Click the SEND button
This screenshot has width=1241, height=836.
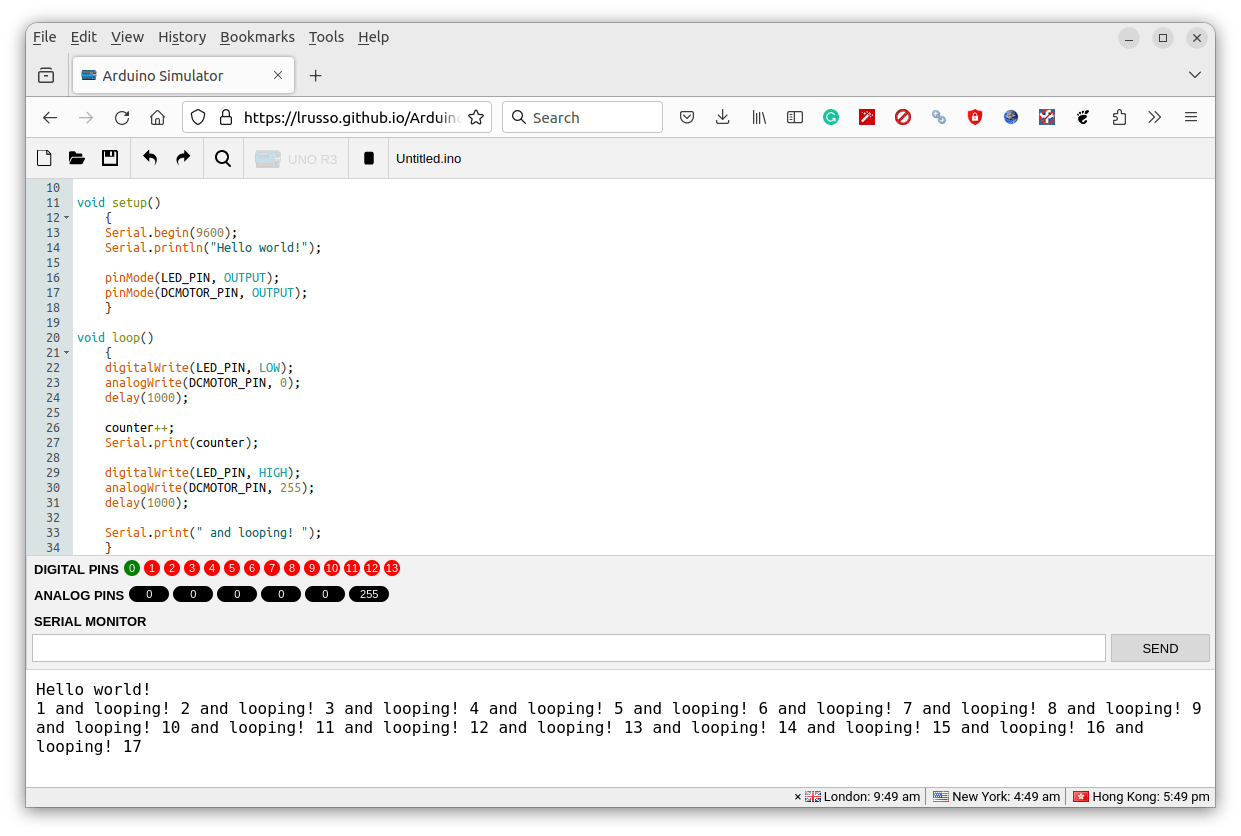tap(1159, 648)
